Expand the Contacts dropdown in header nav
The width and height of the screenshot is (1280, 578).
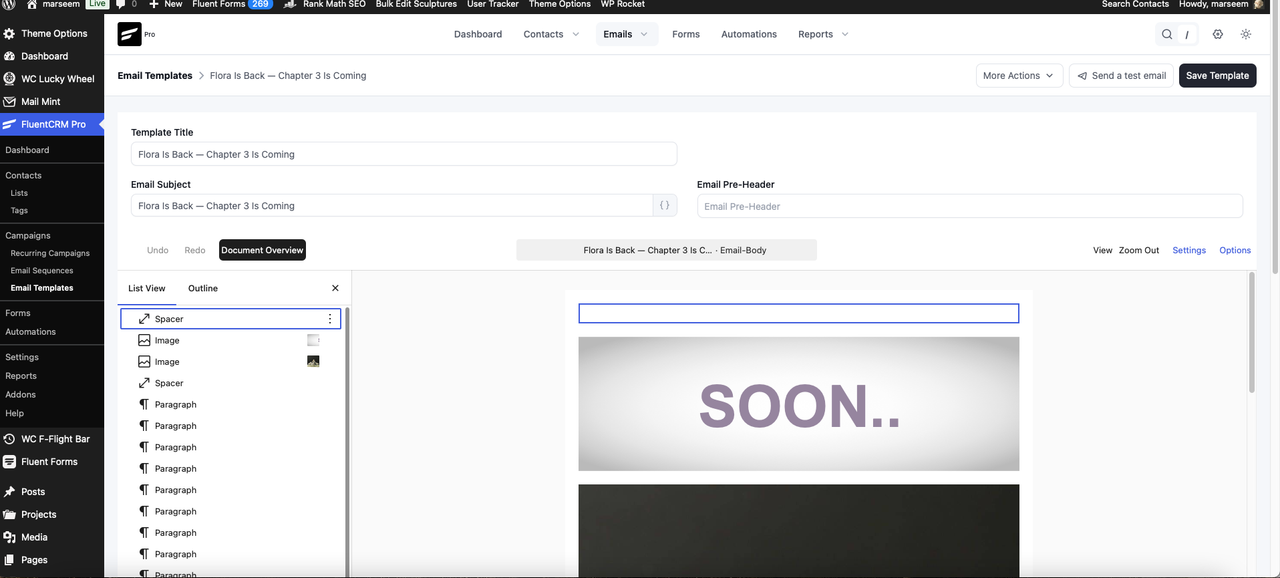click(x=551, y=34)
